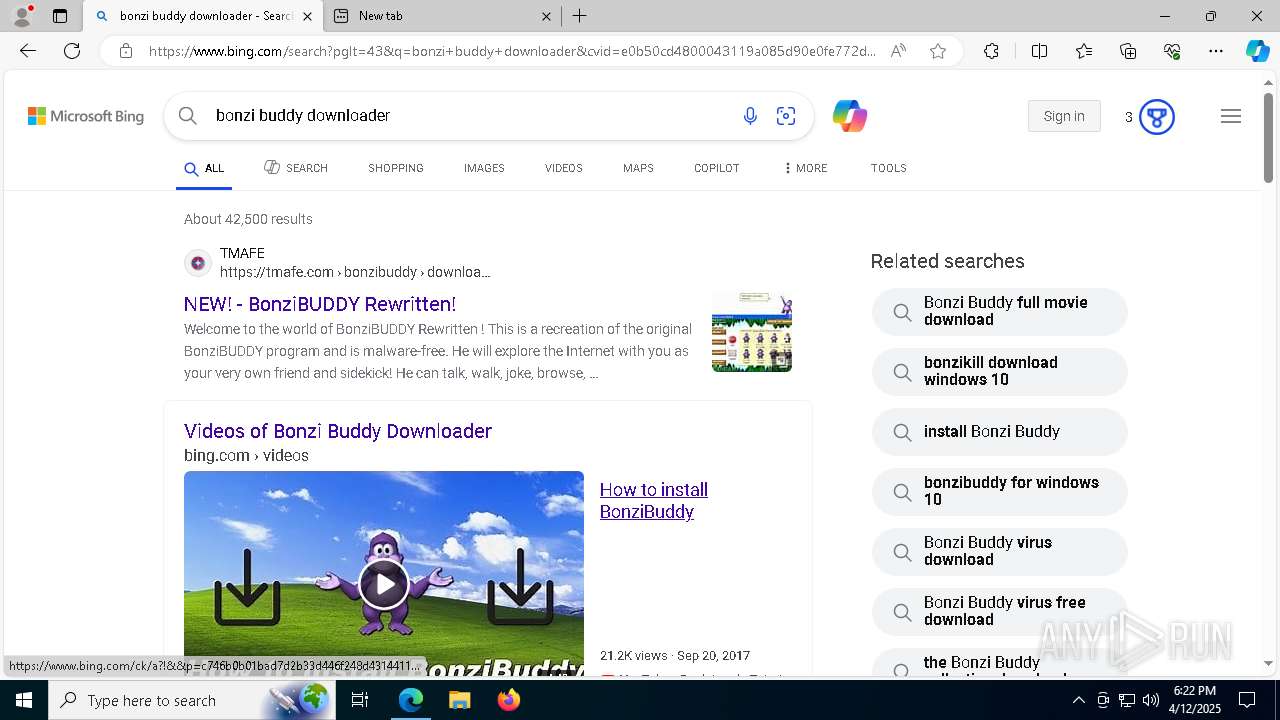Click the browser profile avatar icon
This screenshot has height=720, width=1280.
point(22,16)
